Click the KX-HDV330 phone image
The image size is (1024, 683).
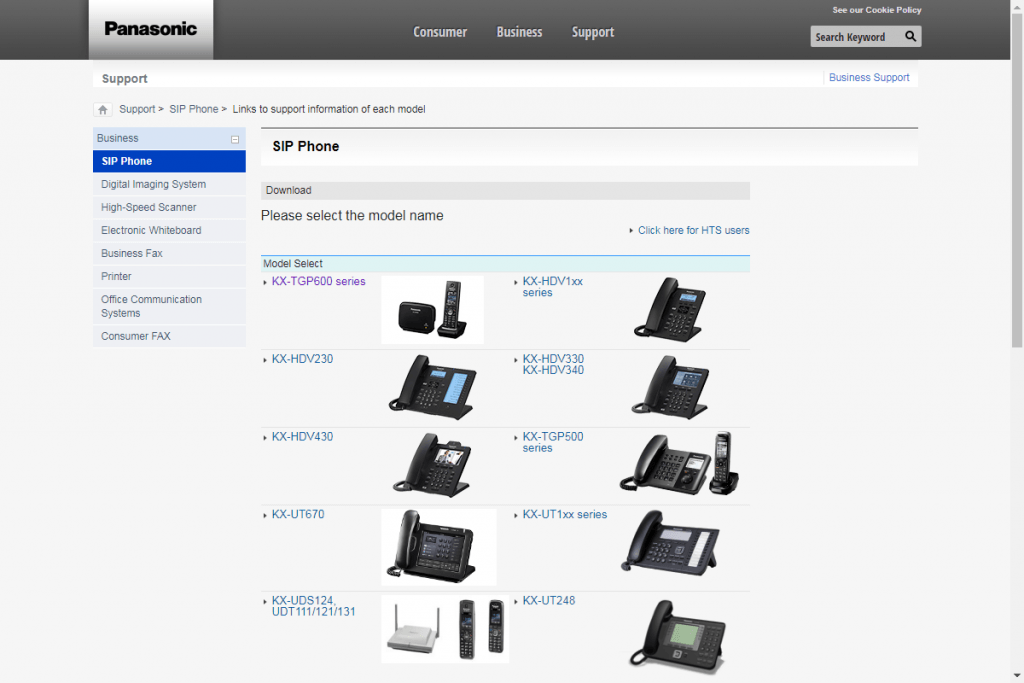pos(669,387)
